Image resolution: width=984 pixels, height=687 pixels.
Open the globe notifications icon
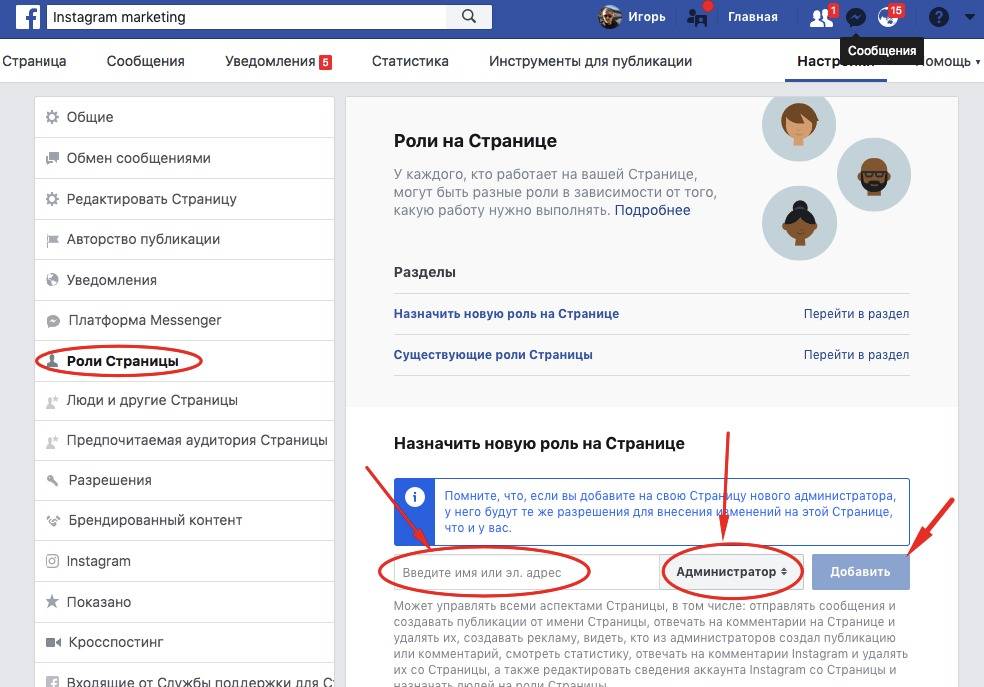[888, 18]
